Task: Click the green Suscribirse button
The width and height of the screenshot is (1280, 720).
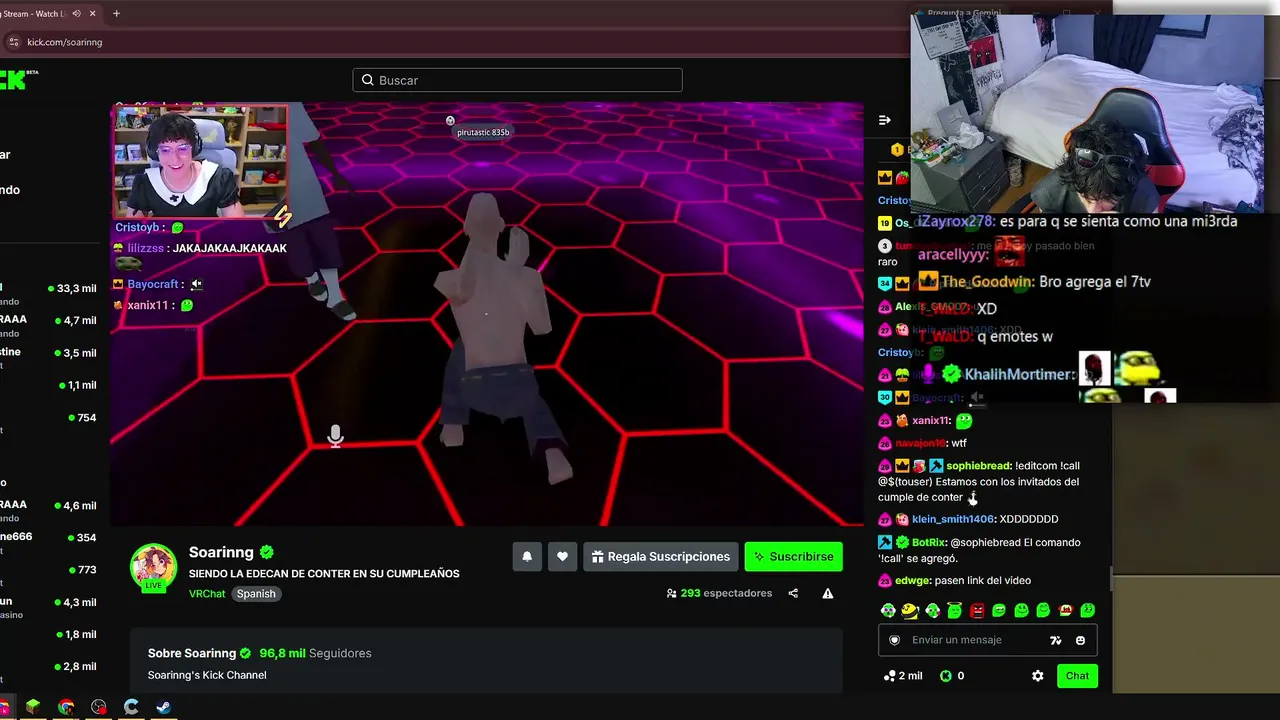Action: coord(794,557)
